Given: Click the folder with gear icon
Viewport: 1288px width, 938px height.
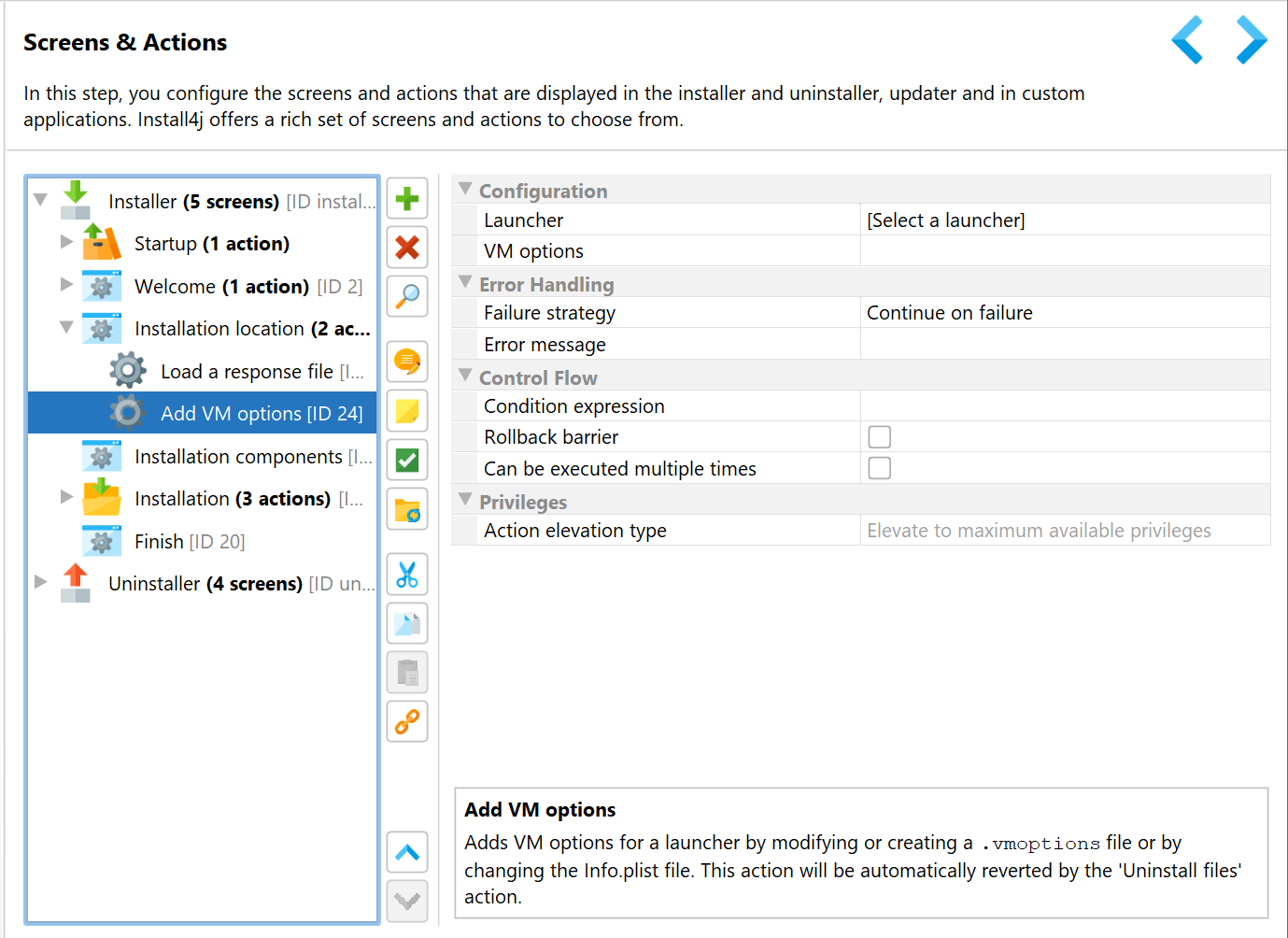Looking at the screenshot, I should click(407, 509).
